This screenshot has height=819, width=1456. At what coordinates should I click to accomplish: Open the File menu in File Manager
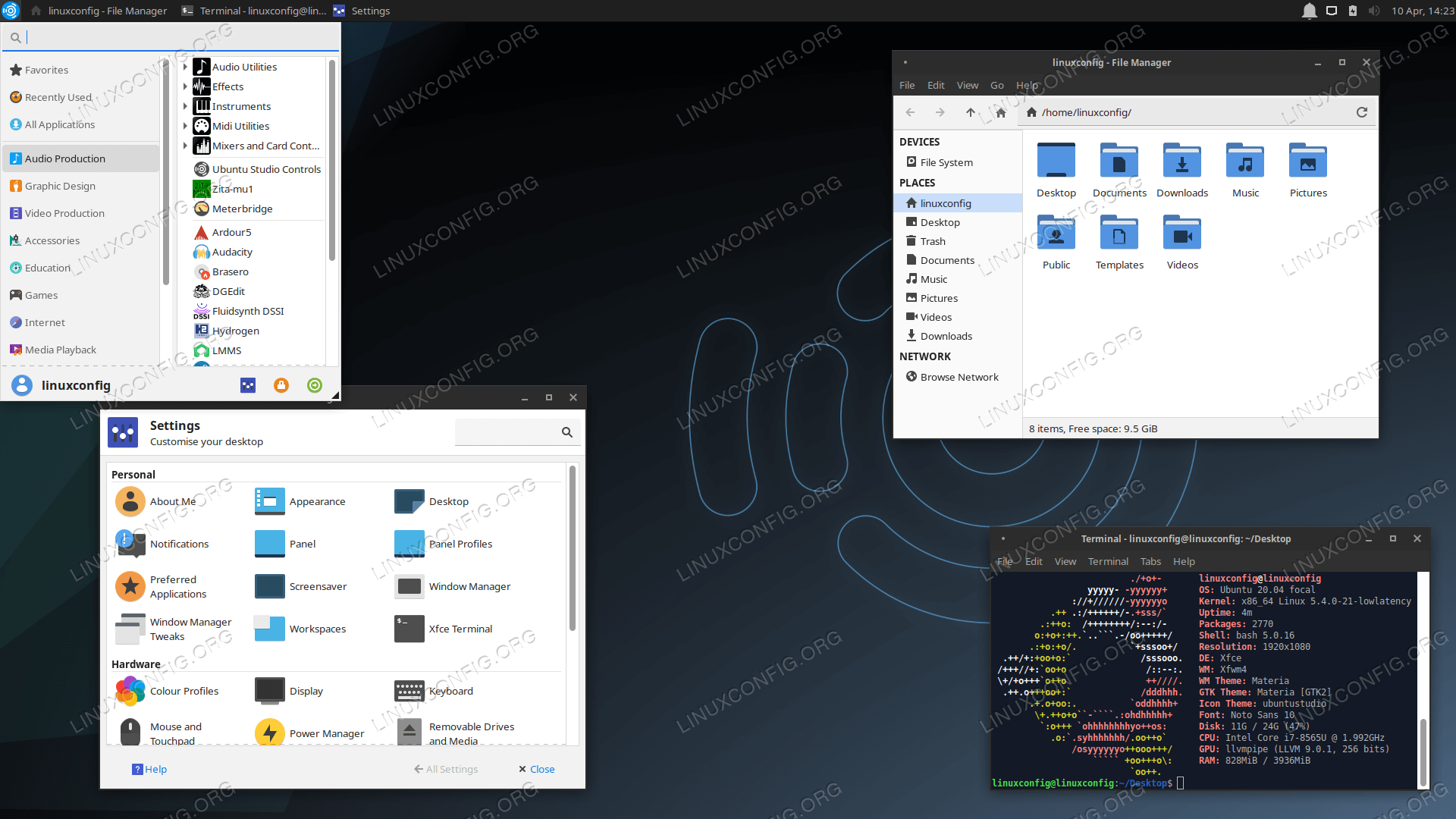907,85
